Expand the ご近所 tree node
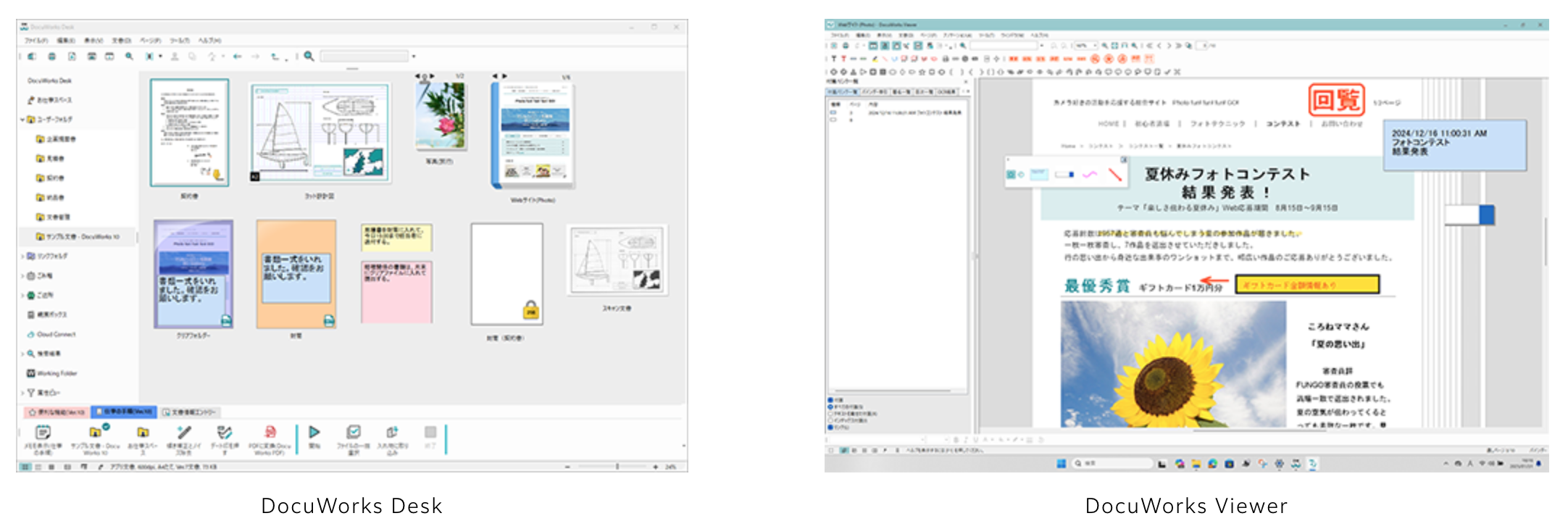The height and width of the screenshot is (529, 1568). pos(22,295)
